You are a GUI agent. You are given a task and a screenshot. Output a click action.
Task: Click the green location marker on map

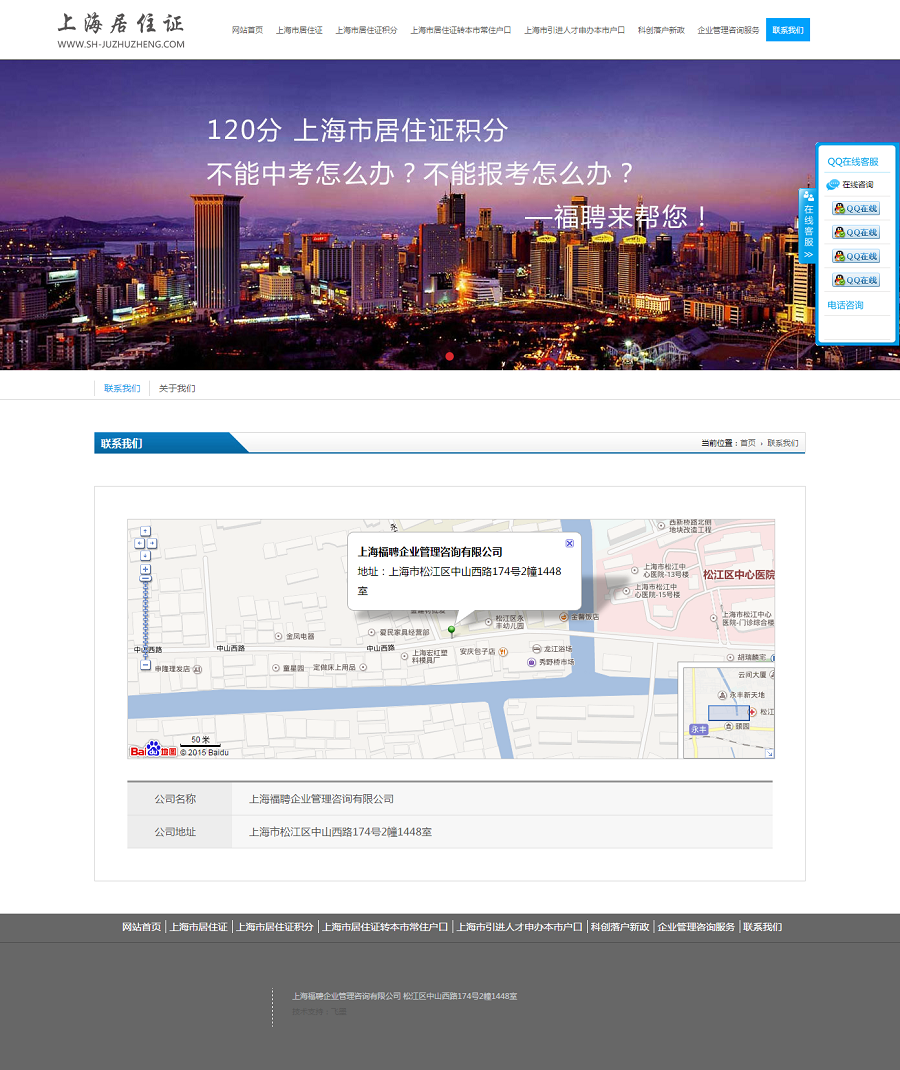tap(451, 630)
